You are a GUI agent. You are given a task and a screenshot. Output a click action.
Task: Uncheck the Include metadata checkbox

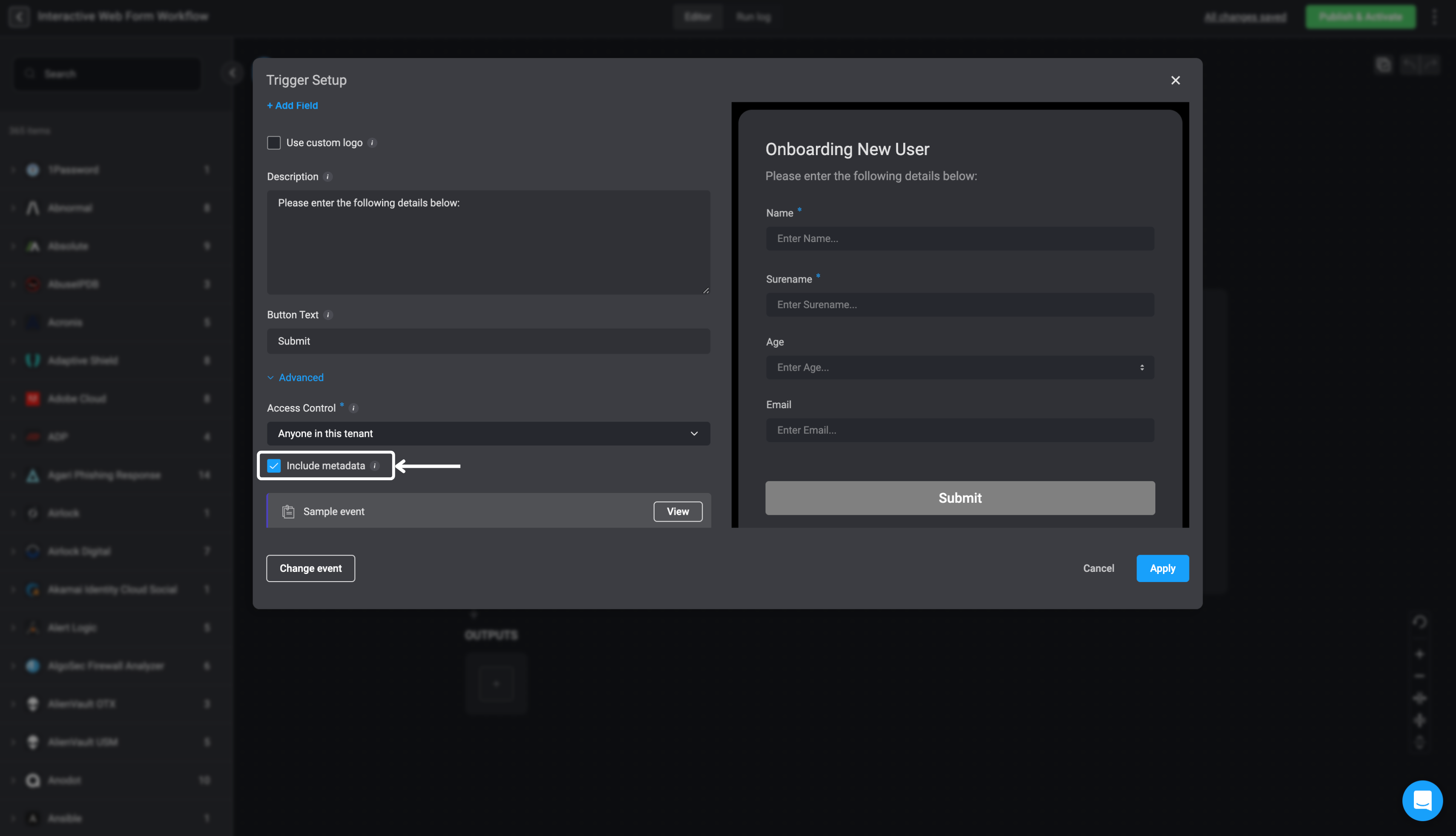274,466
